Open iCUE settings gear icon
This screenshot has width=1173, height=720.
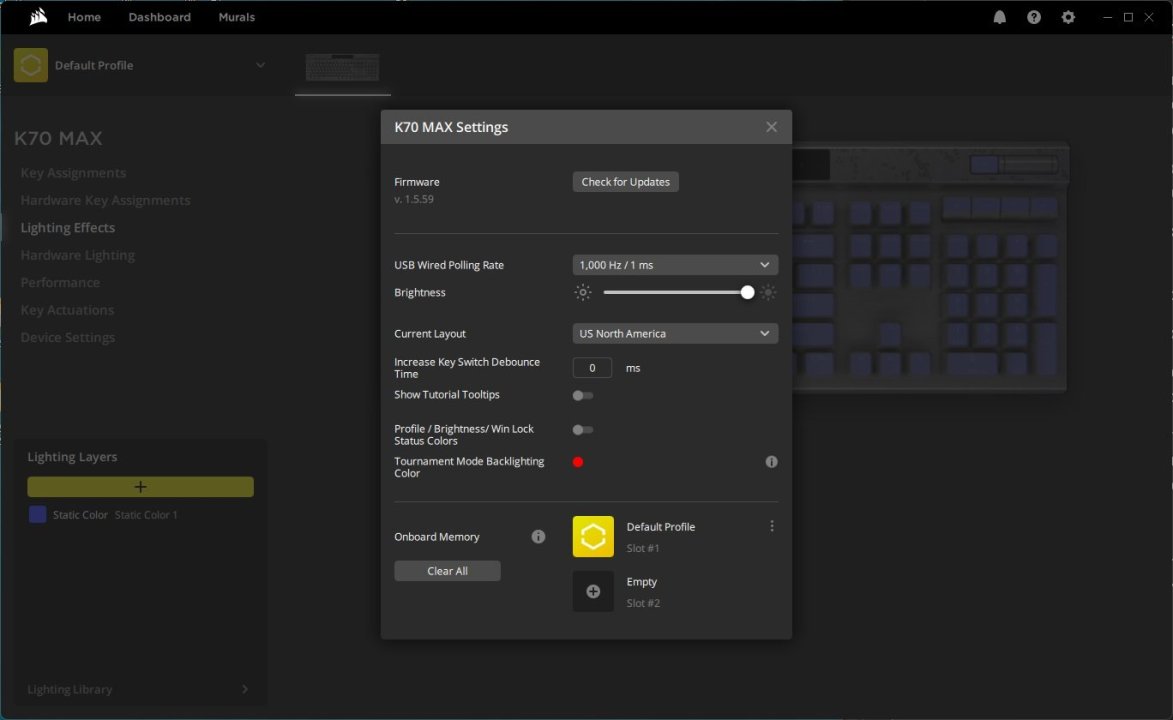(x=1068, y=17)
